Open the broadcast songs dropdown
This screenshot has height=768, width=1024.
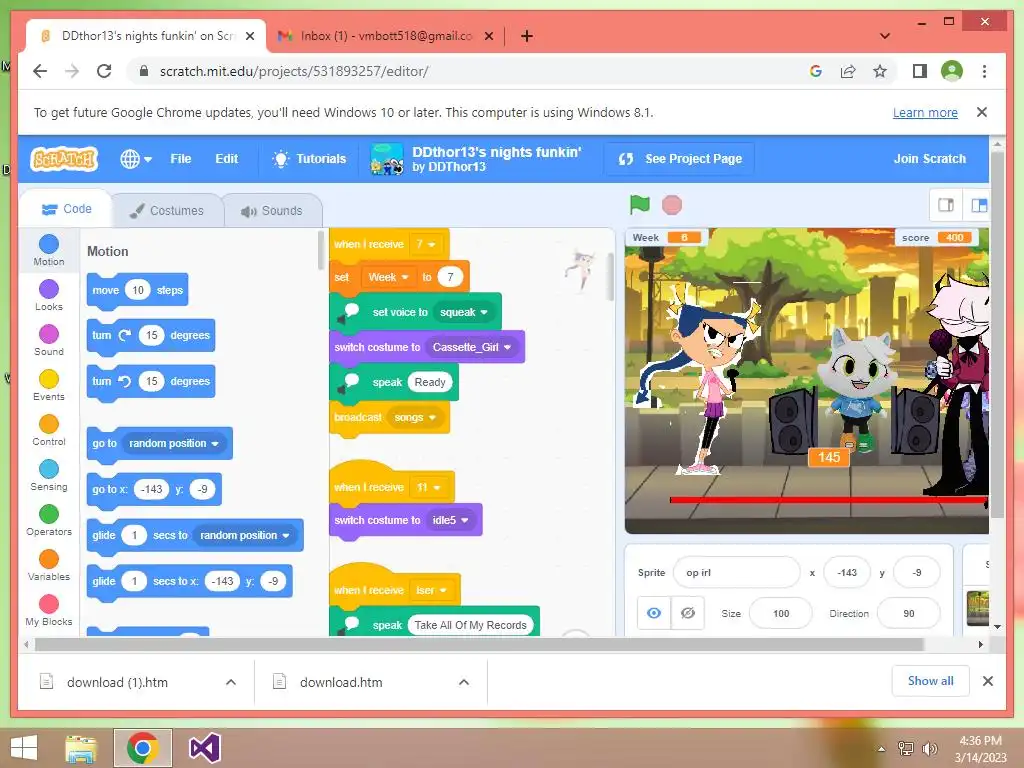(415, 417)
